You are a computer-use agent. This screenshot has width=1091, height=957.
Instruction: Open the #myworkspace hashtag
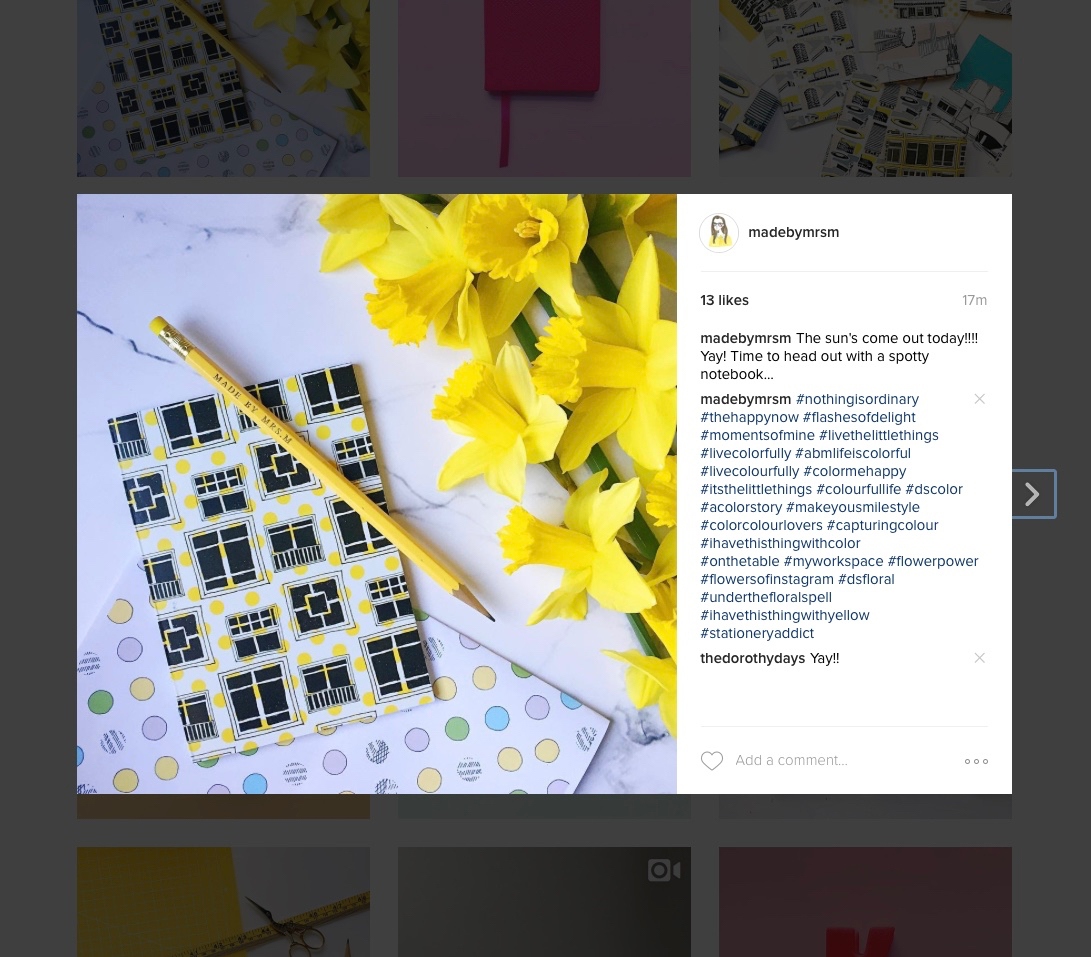(x=833, y=561)
